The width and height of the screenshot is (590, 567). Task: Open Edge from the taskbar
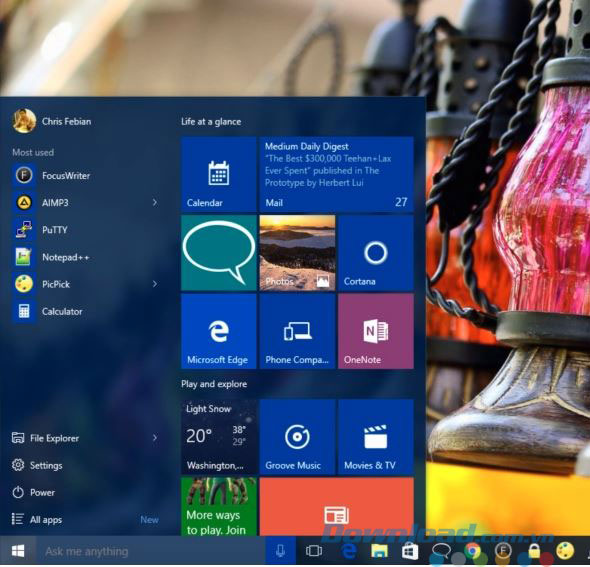(x=349, y=551)
